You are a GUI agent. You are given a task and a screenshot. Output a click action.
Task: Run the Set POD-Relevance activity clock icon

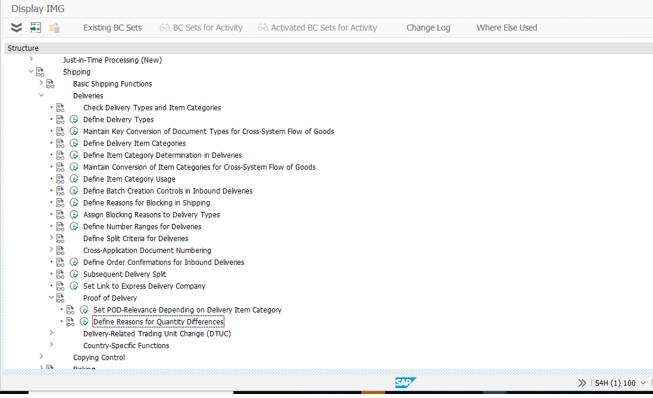[x=84, y=310]
